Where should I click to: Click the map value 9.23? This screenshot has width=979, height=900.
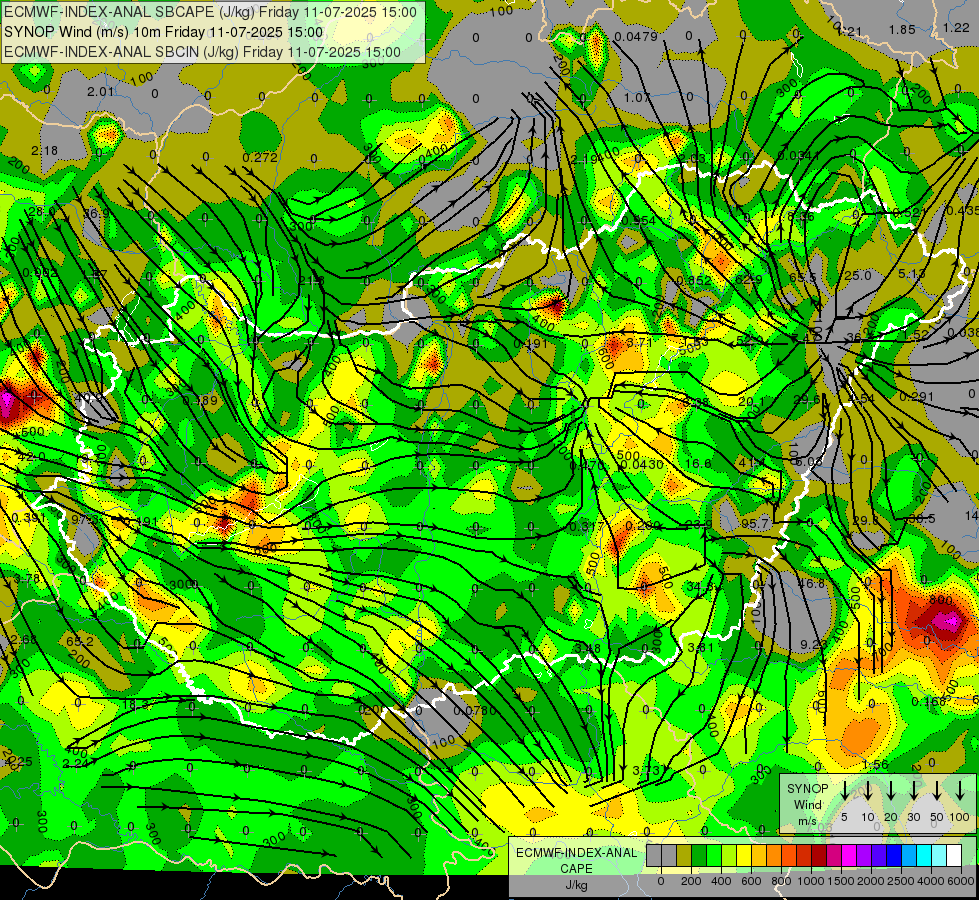click(x=813, y=644)
